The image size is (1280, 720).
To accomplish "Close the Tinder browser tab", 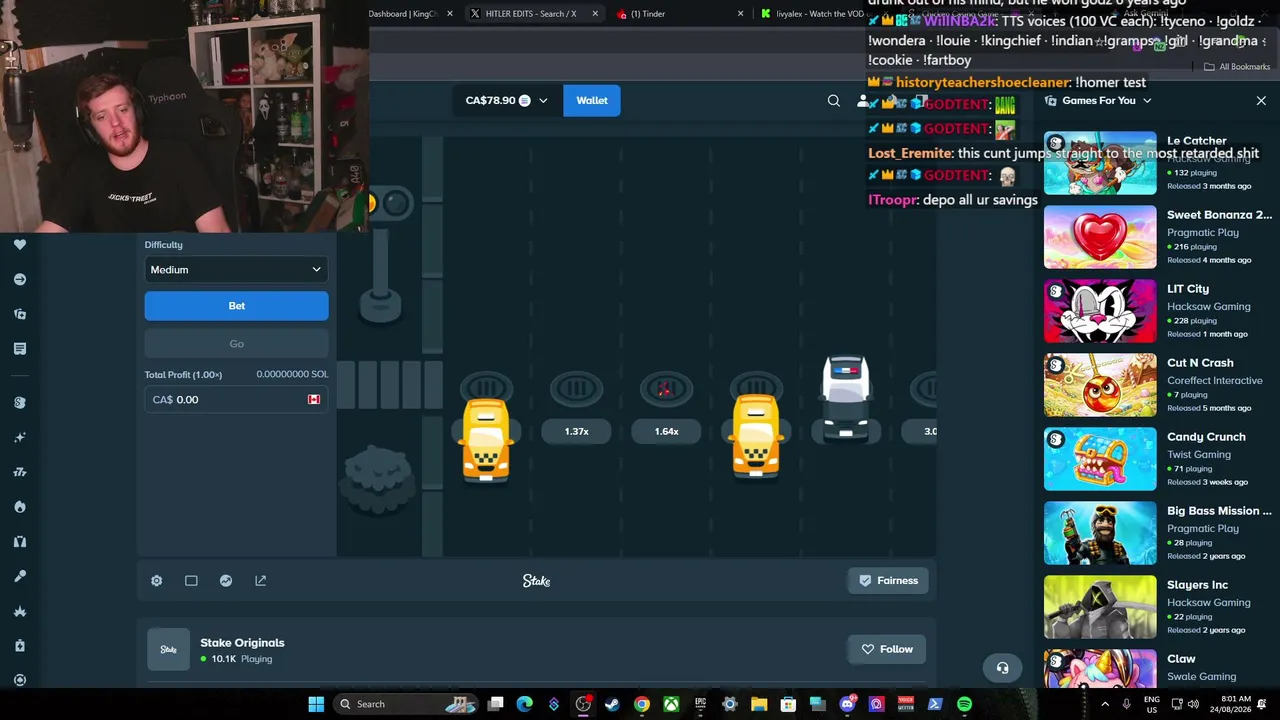I will click(x=741, y=14).
